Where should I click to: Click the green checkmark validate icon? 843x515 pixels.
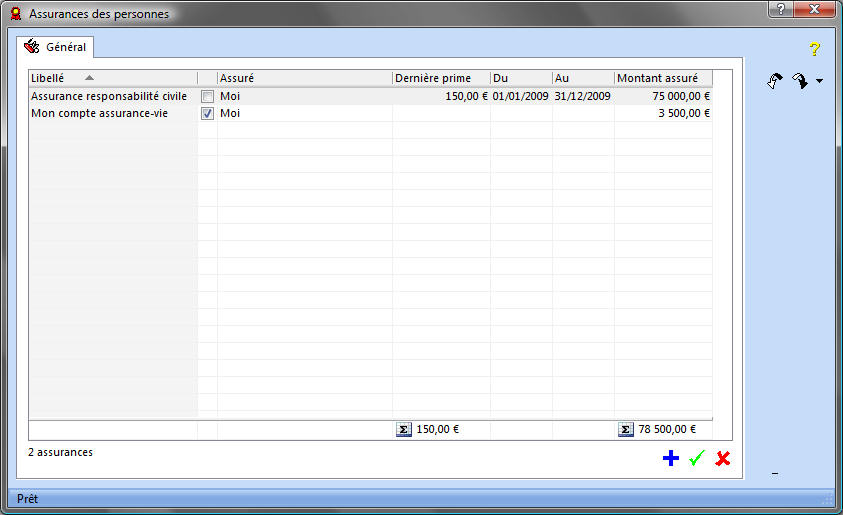(697, 458)
